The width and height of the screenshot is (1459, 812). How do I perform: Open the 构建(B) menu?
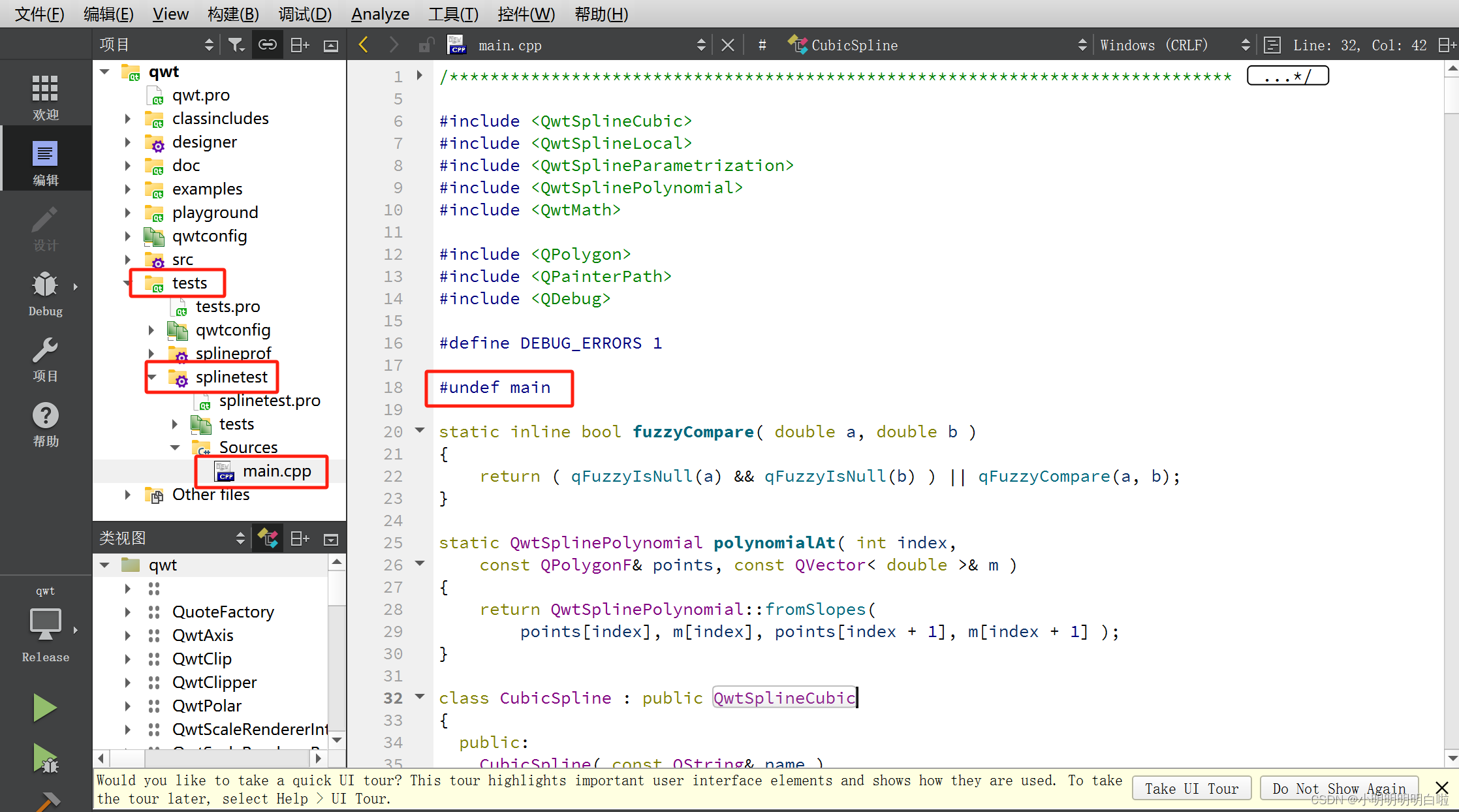[232, 14]
